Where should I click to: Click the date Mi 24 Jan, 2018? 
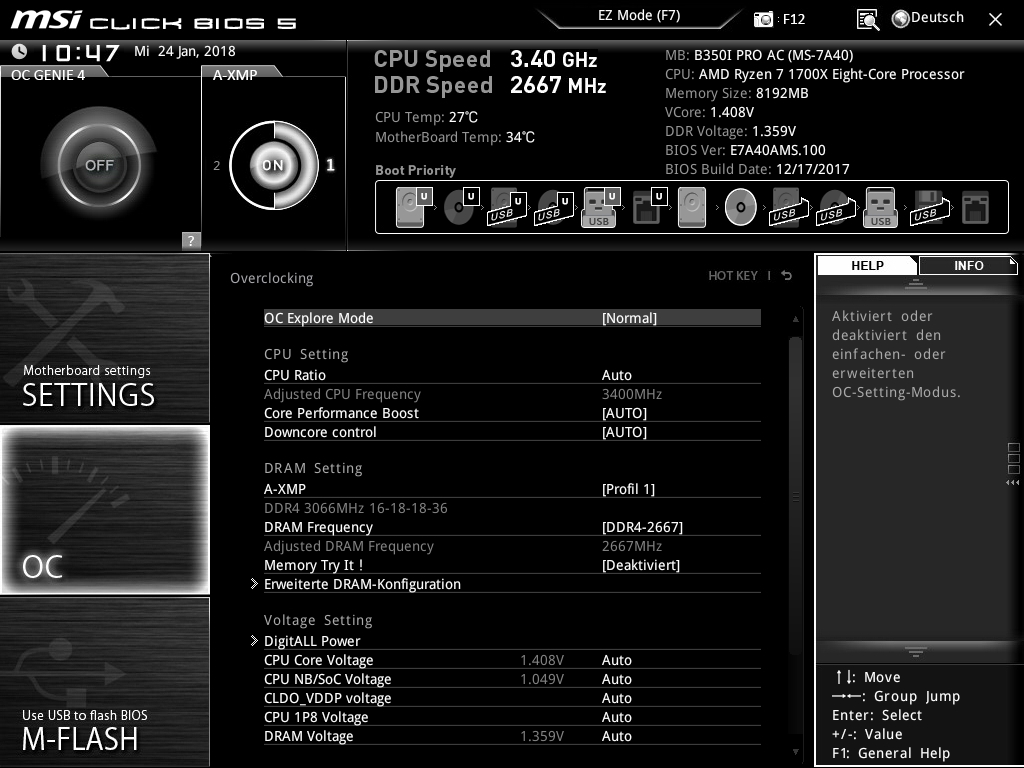[x=185, y=51]
